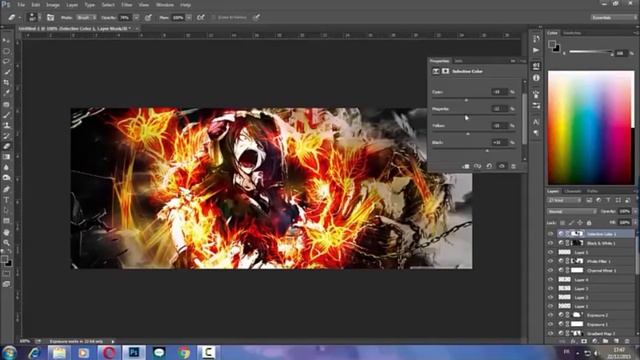Hide the Channel Mixer 1 layer
Viewport: 640px width, 360px height.
[550, 270]
